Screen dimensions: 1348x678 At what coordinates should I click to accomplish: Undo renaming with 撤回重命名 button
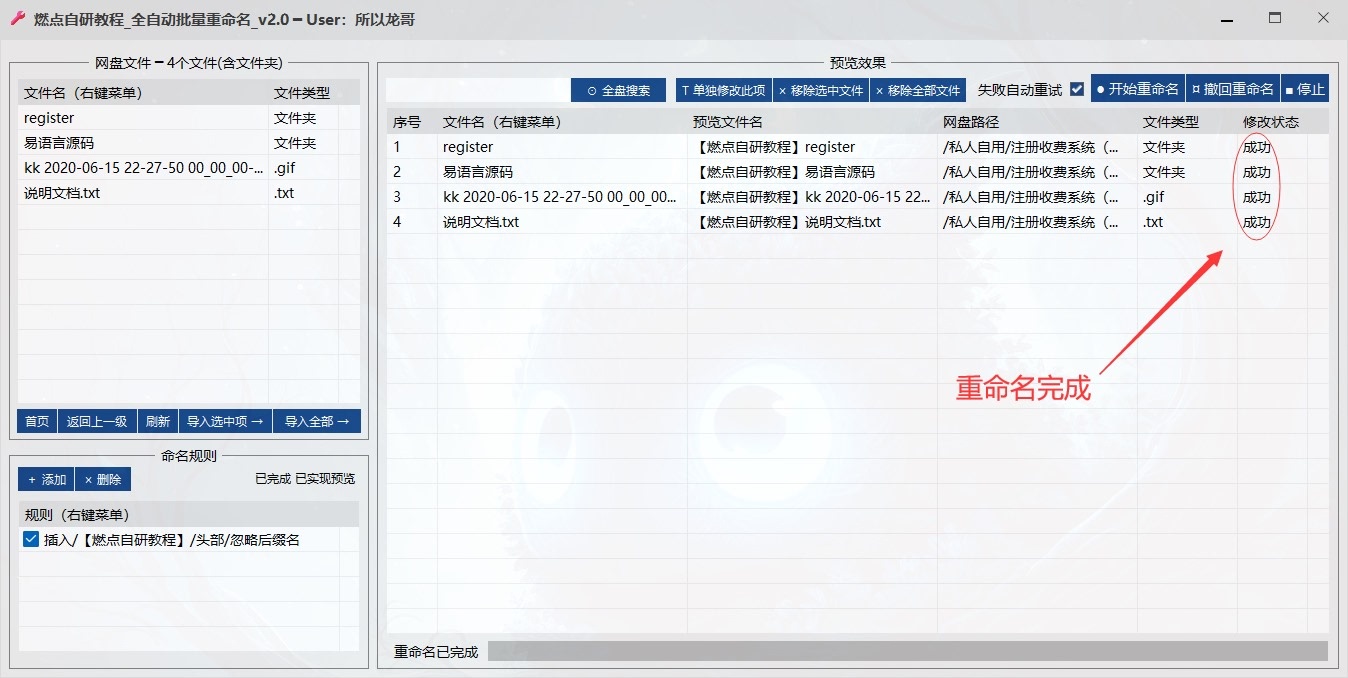pyautogui.click(x=1232, y=89)
